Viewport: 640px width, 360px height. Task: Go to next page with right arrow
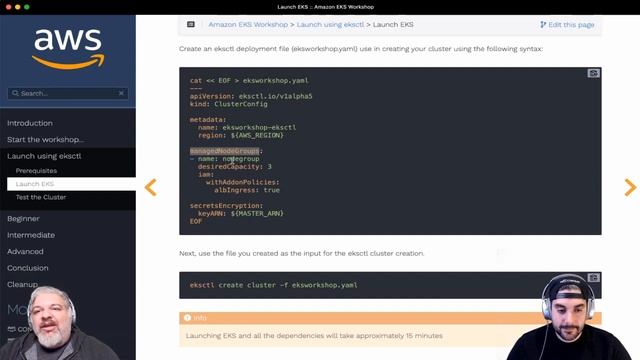(630, 187)
